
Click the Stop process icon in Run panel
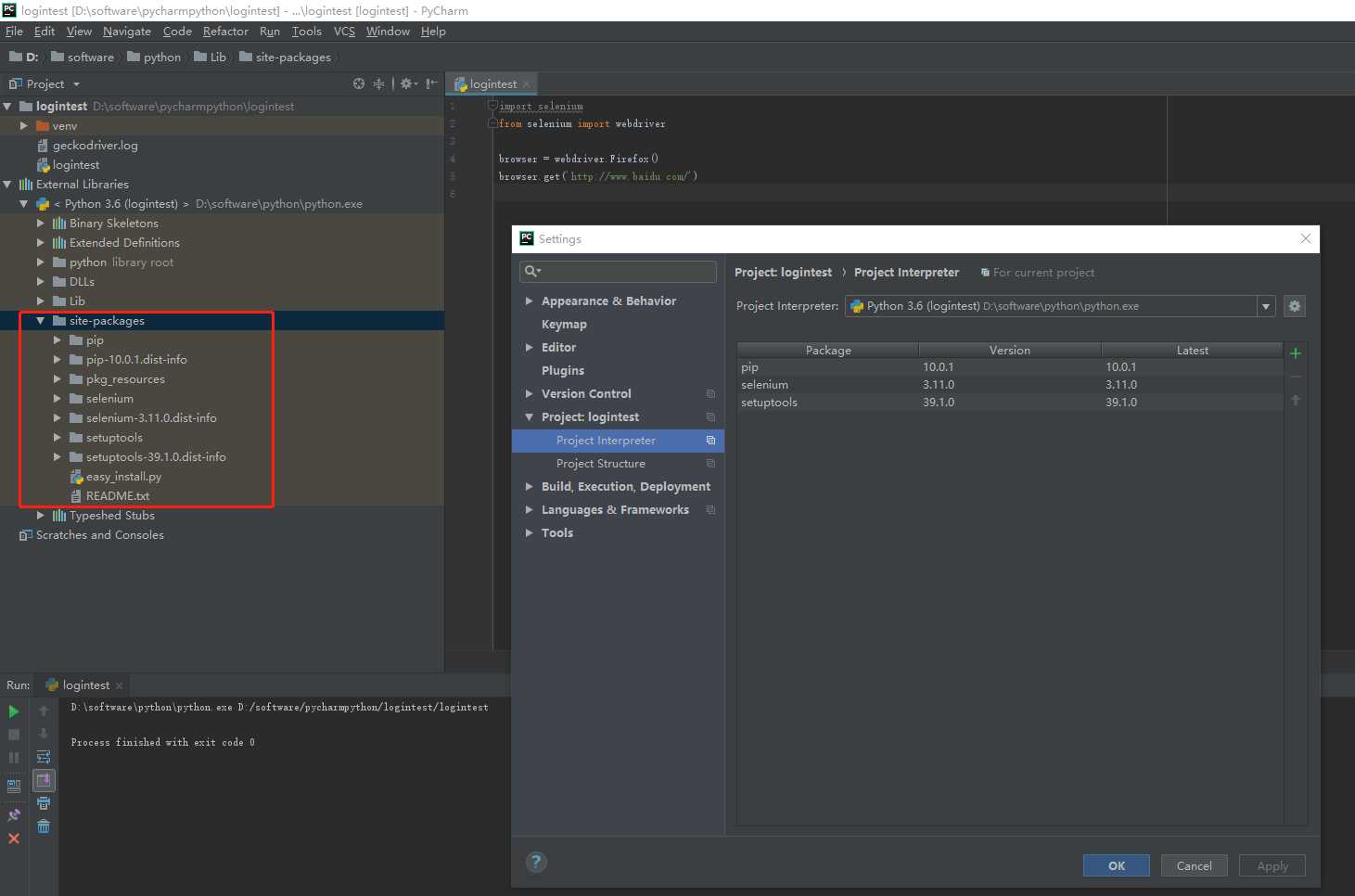(x=14, y=735)
